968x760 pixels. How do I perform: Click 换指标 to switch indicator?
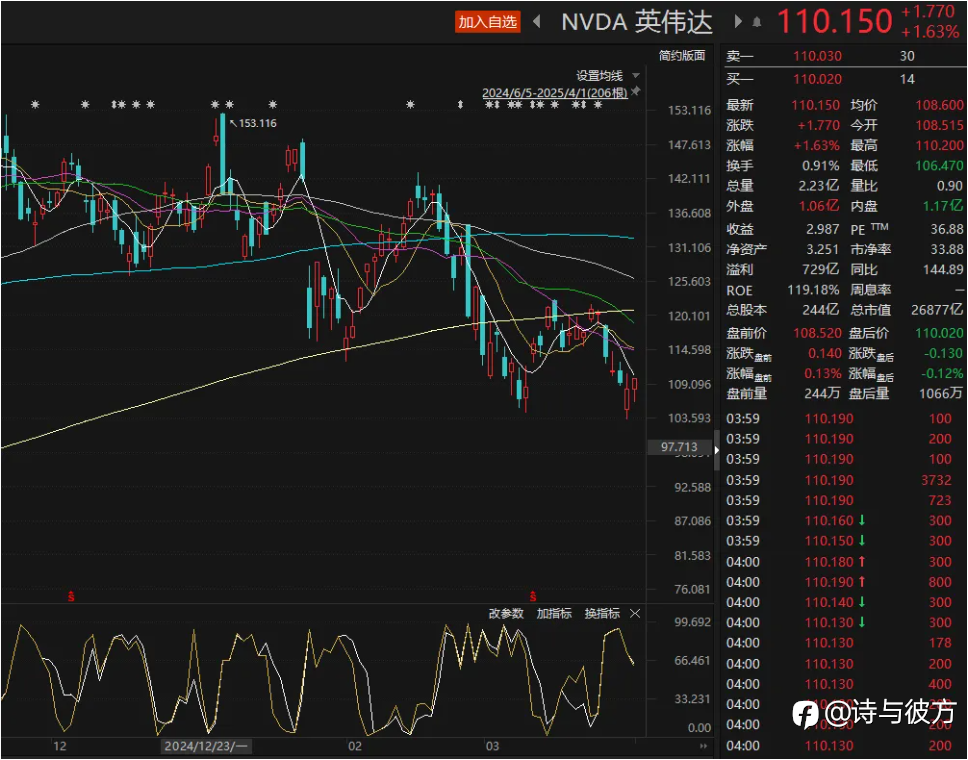(602, 613)
